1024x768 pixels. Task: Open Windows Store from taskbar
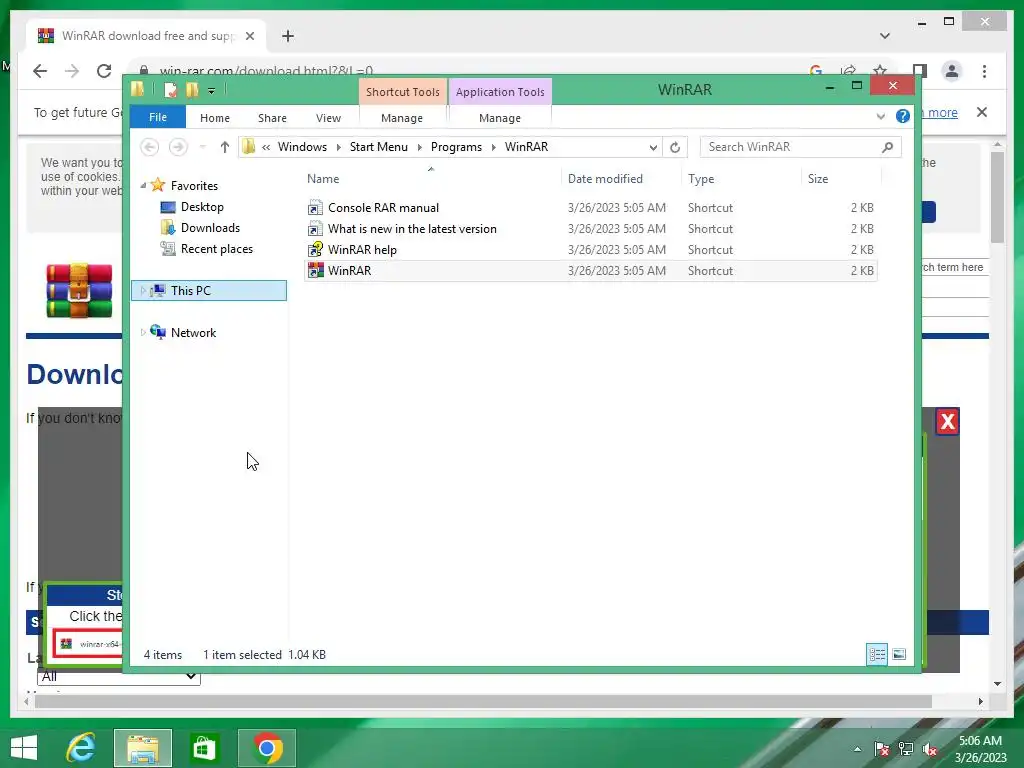click(x=204, y=748)
